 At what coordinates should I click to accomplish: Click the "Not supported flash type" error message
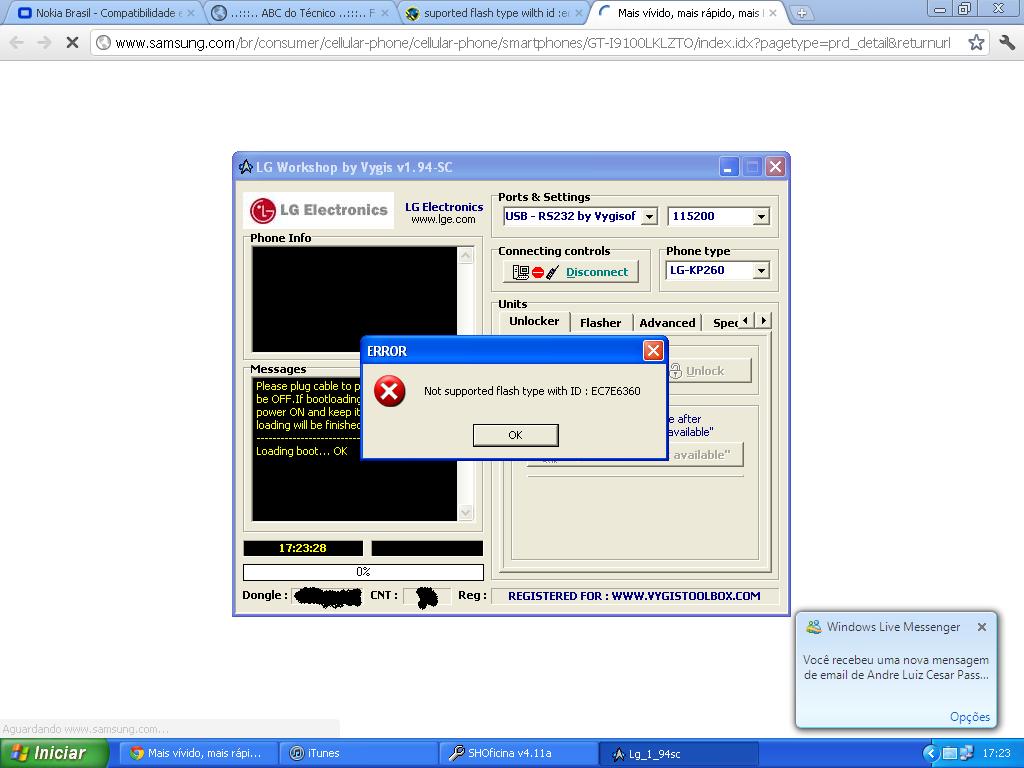532,391
